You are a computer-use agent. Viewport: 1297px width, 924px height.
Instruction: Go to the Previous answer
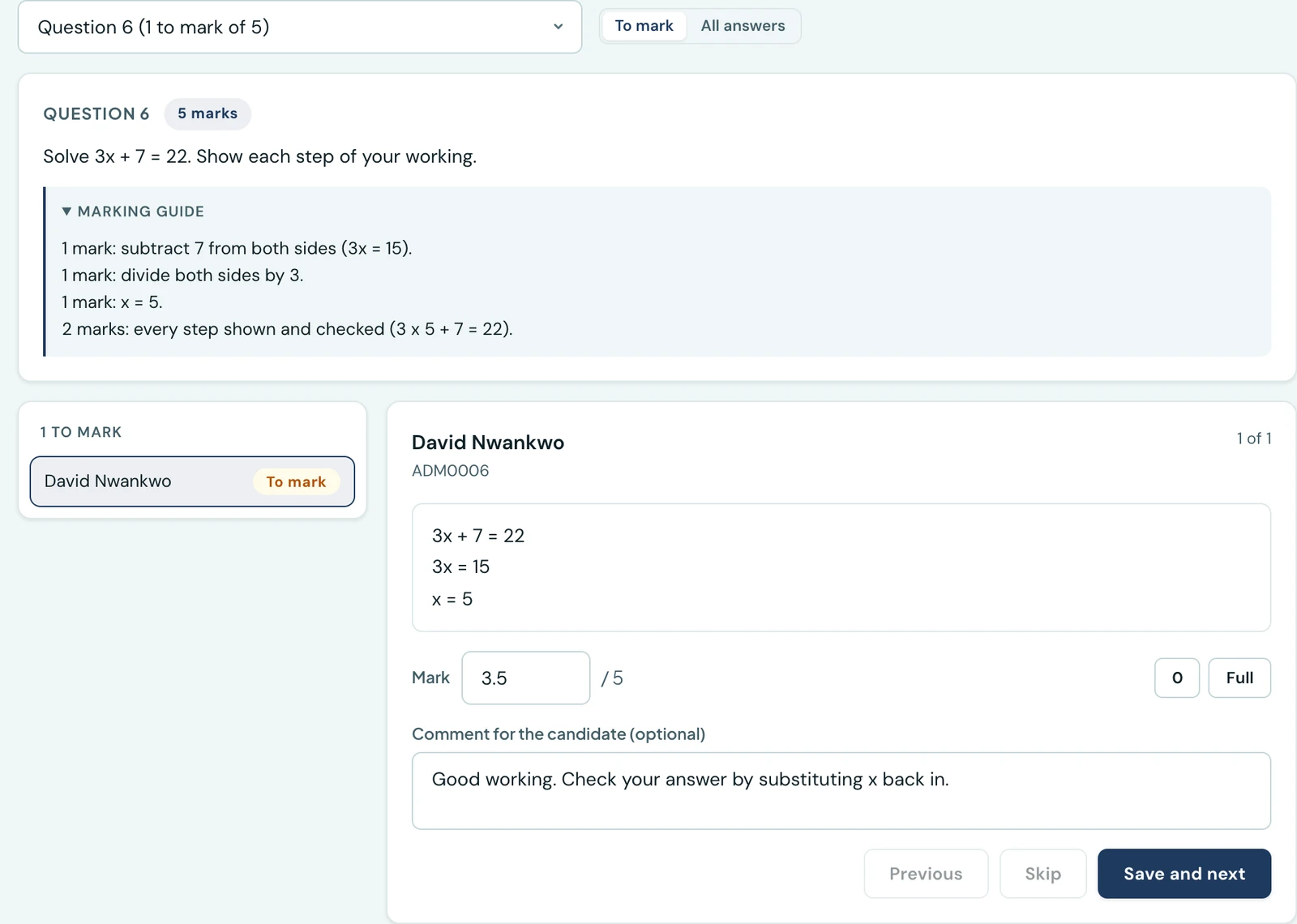coord(926,874)
